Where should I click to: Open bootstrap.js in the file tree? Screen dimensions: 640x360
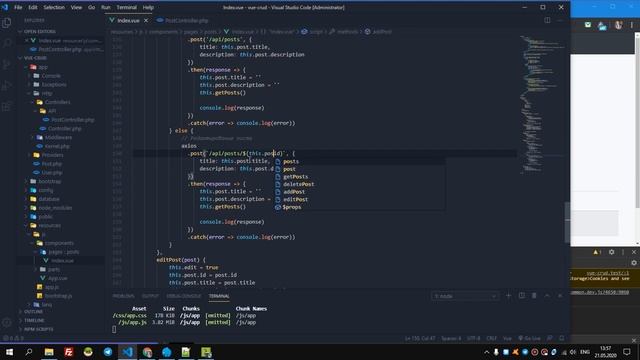pos(58,296)
